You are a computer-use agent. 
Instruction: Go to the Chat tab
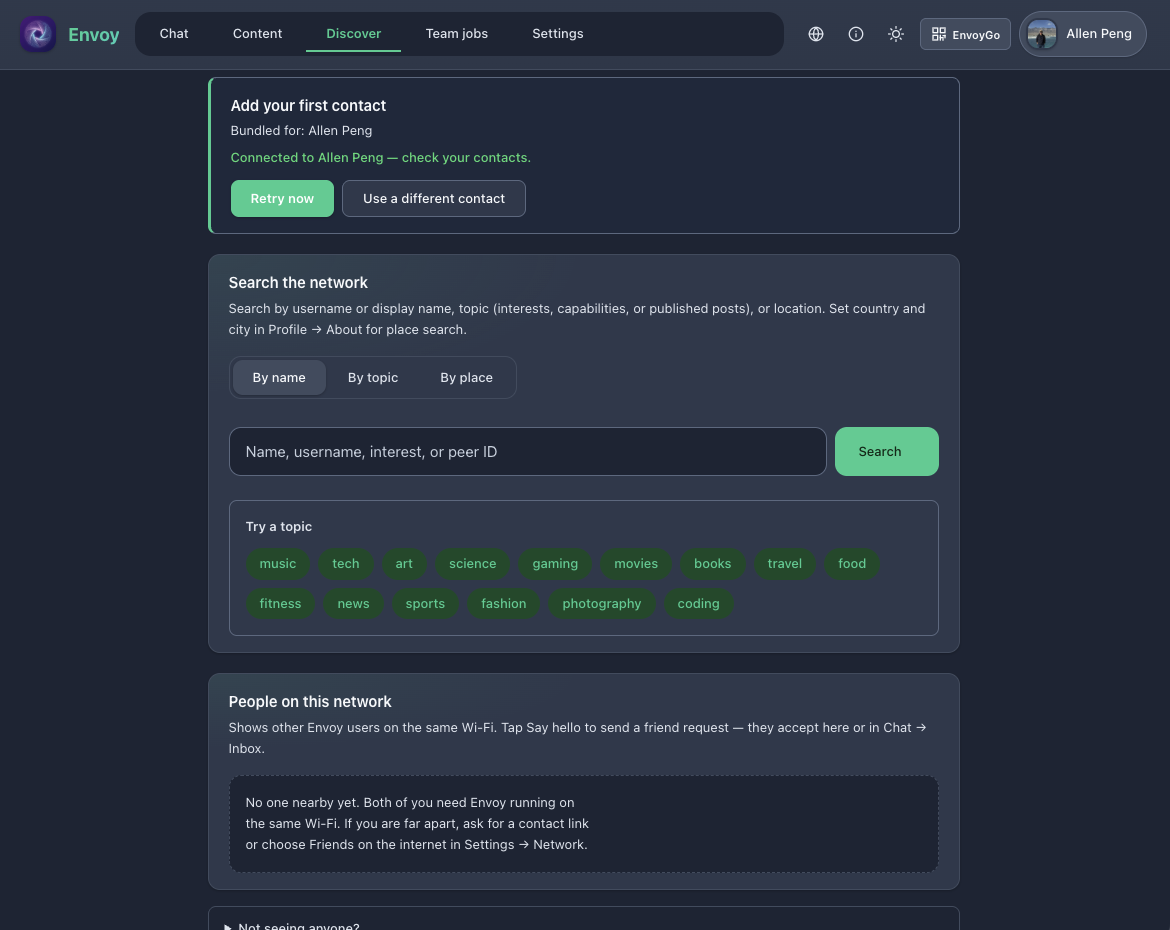tap(174, 34)
